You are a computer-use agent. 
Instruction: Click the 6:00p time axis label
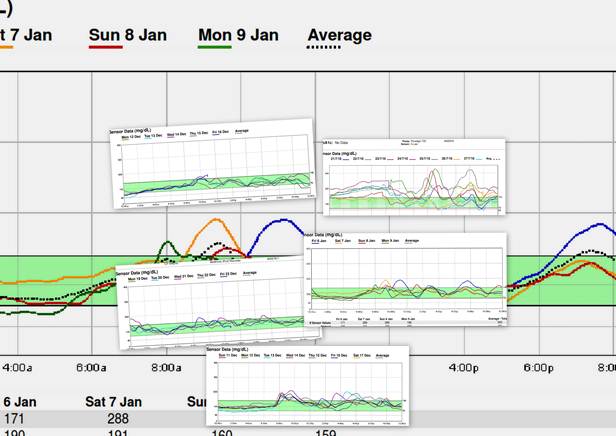coord(538,368)
